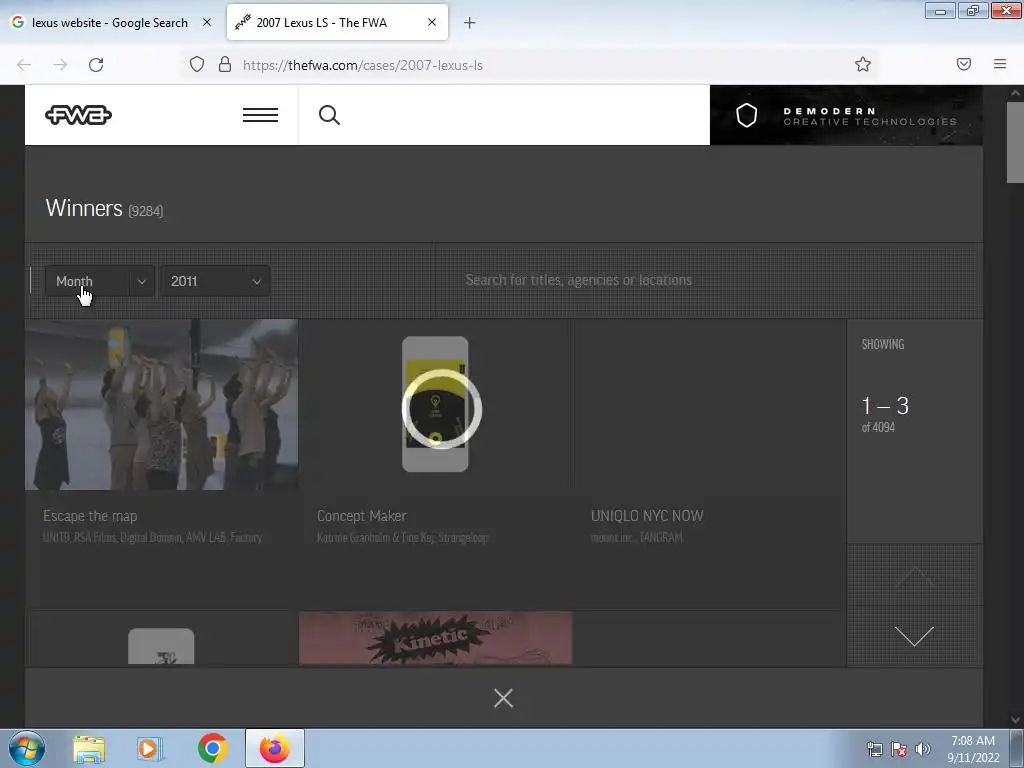The image size is (1024, 768).
Task: Click the Save to Pocket icon
Action: click(964, 64)
